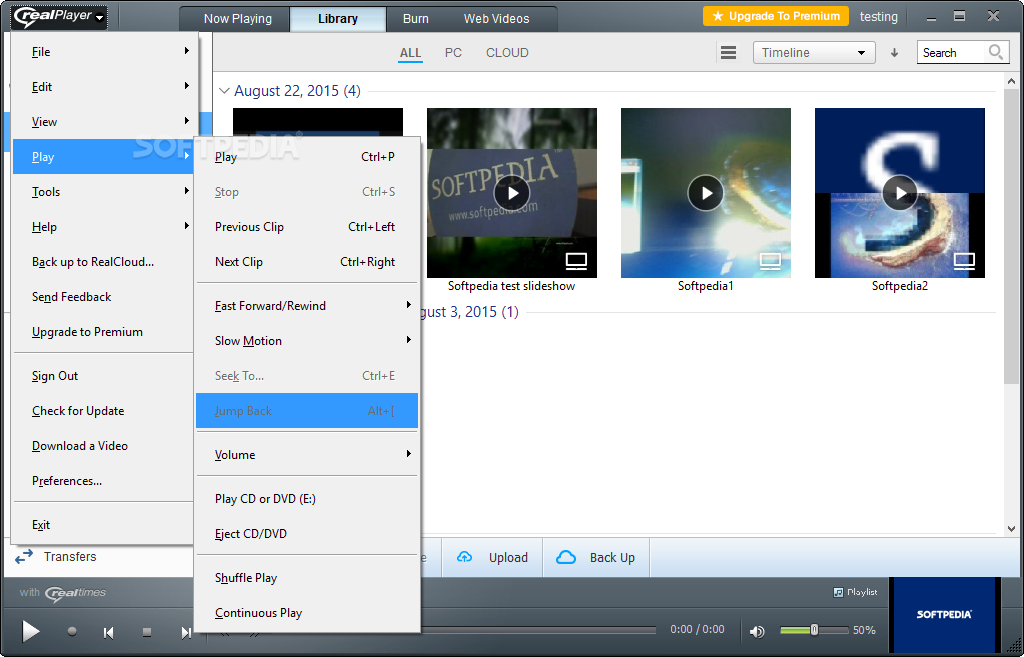Adjust the volume slider at 50%
The image size is (1024, 657).
point(814,630)
